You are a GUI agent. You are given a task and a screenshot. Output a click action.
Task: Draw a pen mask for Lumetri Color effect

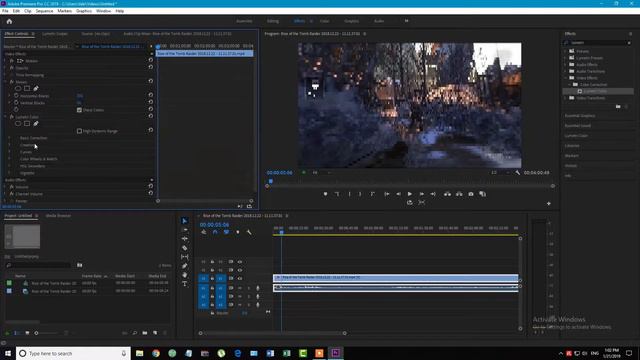[36, 123]
